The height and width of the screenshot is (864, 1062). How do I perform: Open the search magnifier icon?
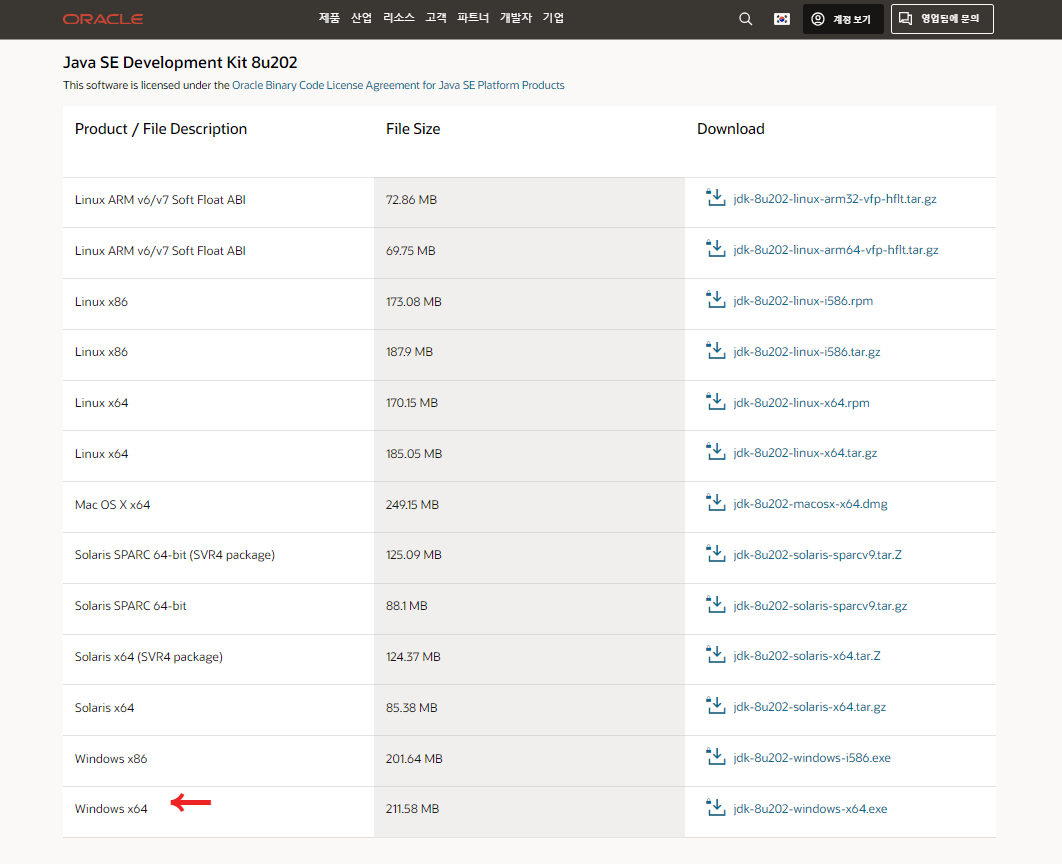[745, 19]
